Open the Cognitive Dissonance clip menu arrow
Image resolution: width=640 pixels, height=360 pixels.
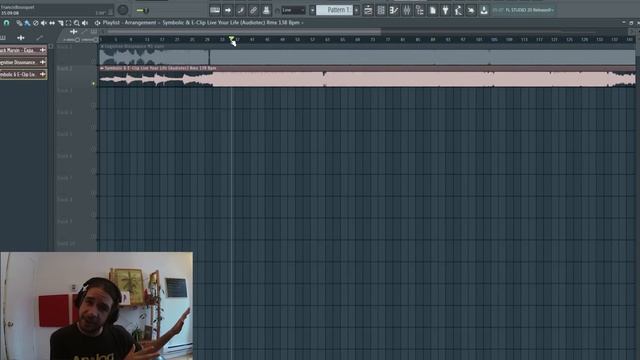tap(102, 47)
